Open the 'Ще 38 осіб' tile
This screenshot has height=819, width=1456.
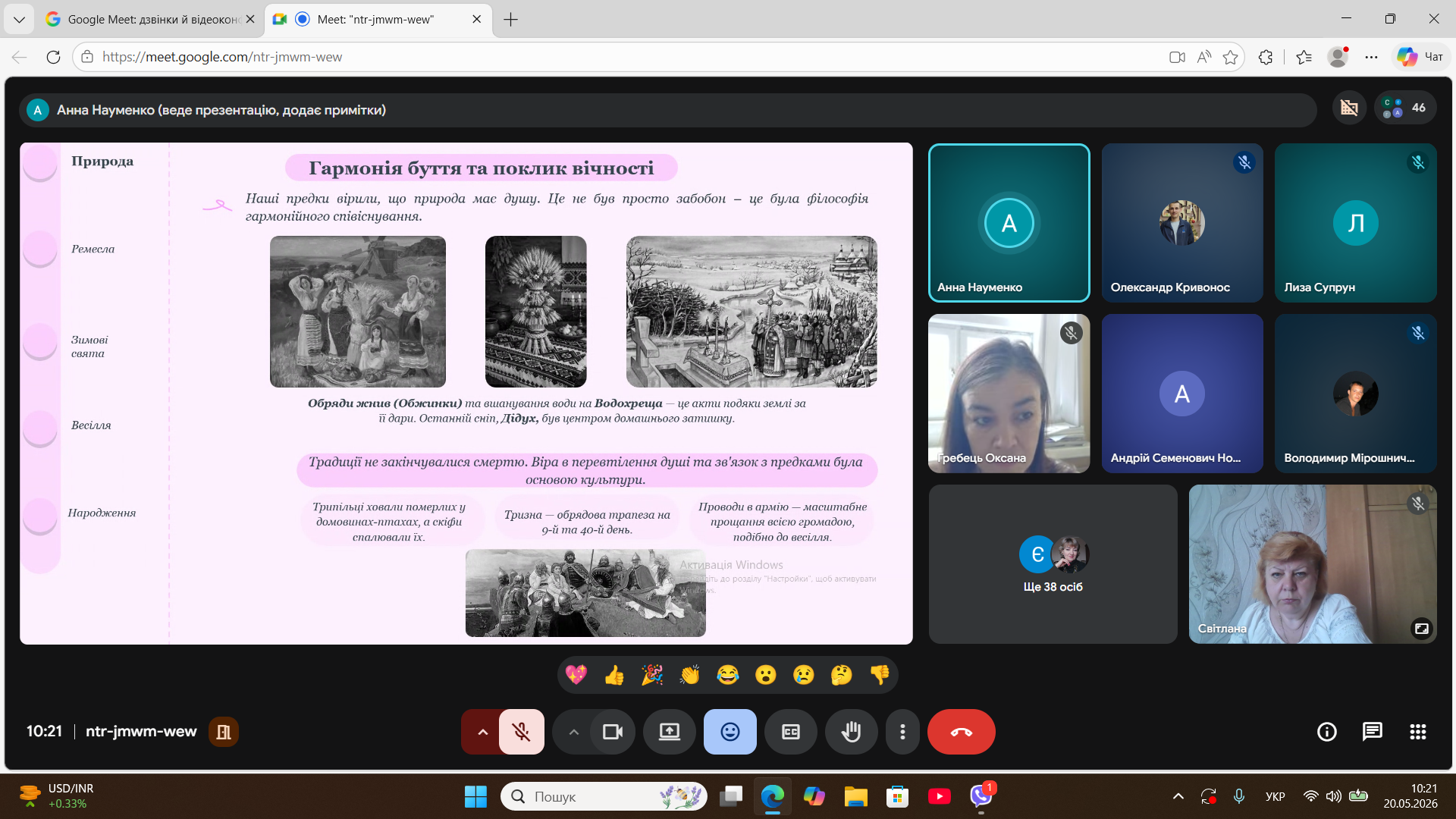click(x=1053, y=564)
